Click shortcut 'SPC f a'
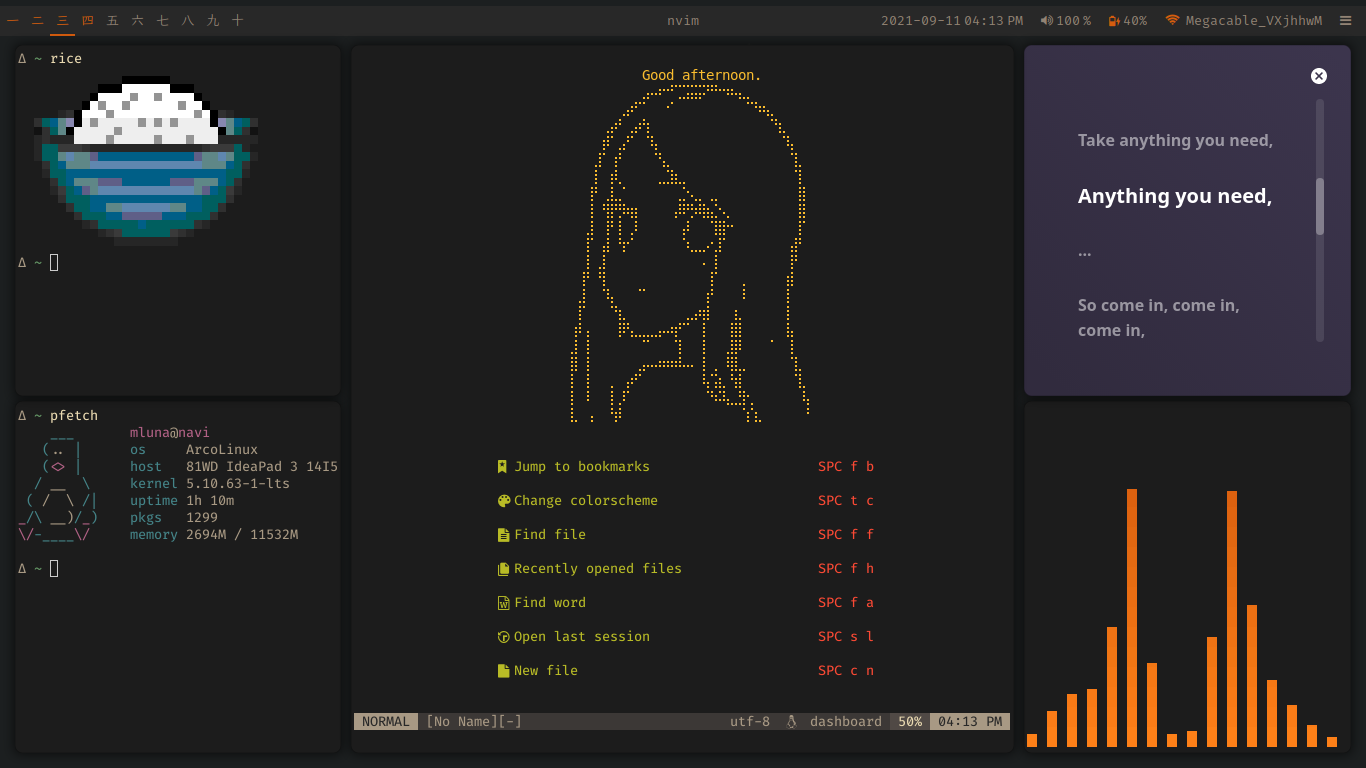Image resolution: width=1366 pixels, height=768 pixels. click(846, 603)
